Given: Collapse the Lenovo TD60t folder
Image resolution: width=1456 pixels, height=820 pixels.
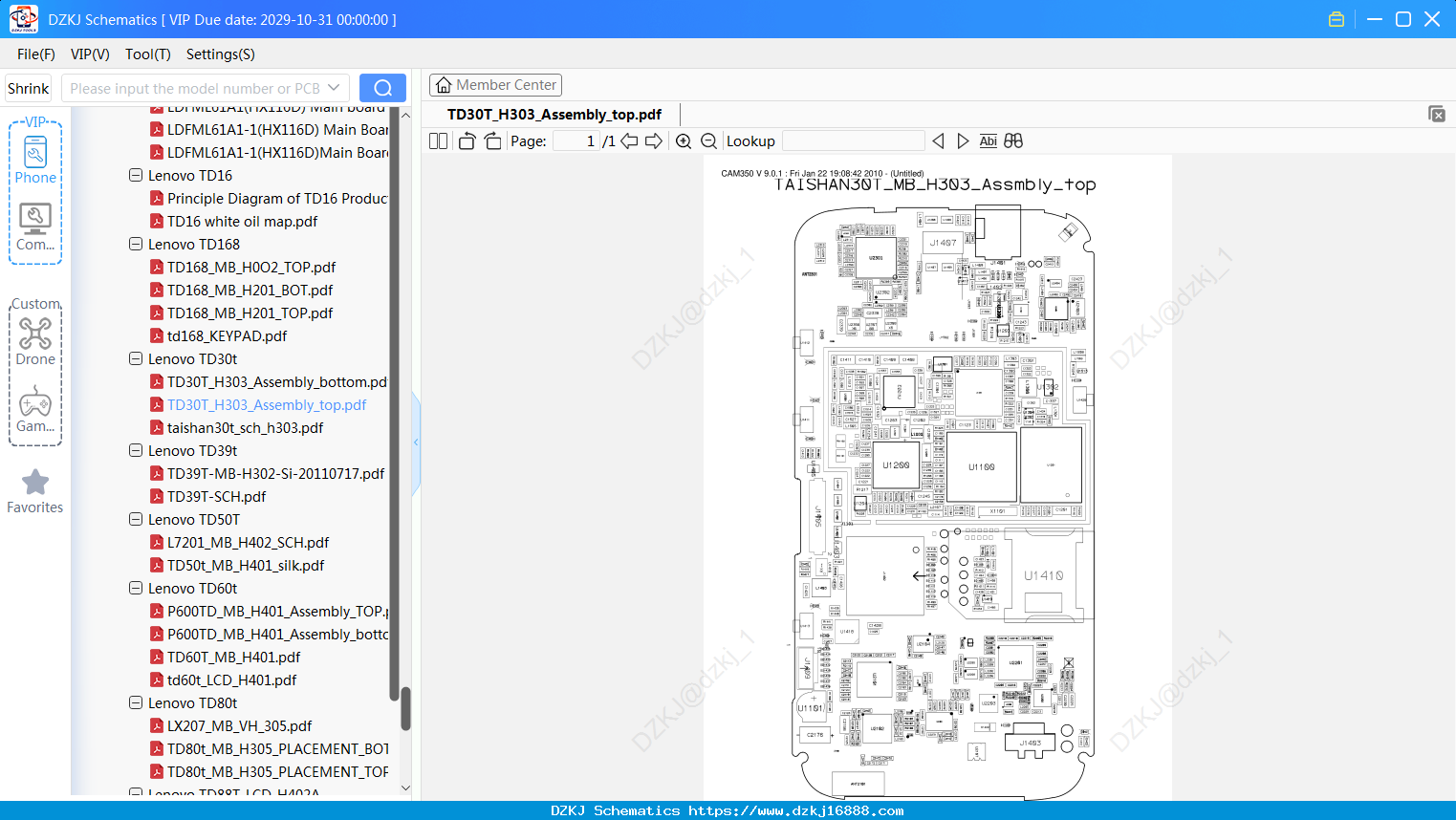Looking at the screenshot, I should [x=136, y=589].
